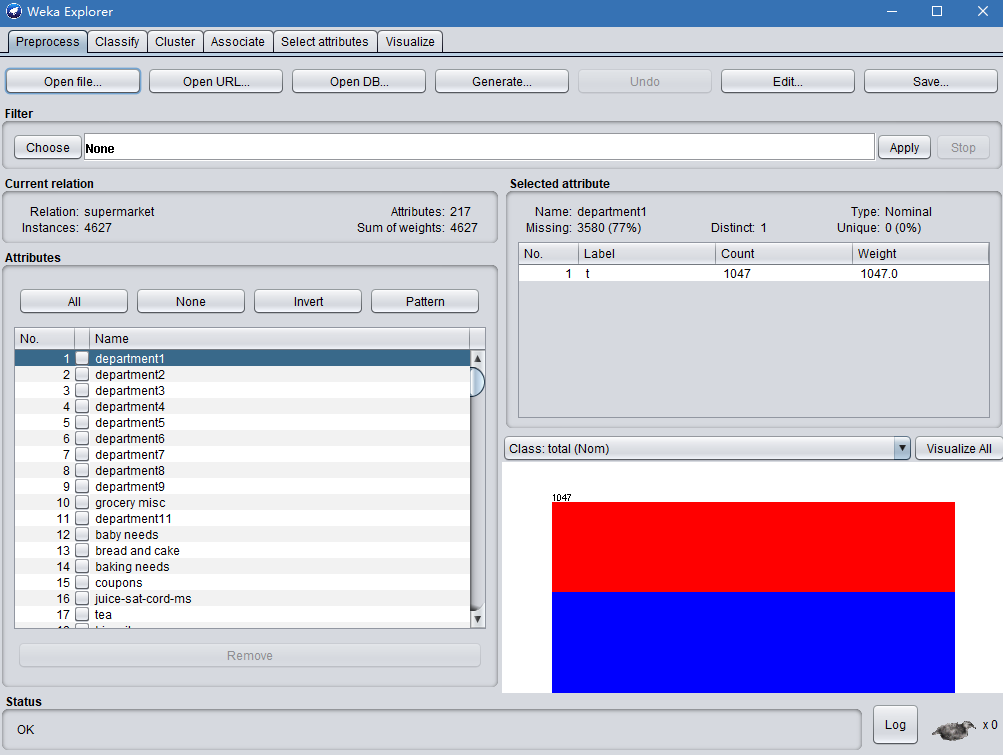
Task: Check the grocery misc attribute box
Action: click(82, 503)
